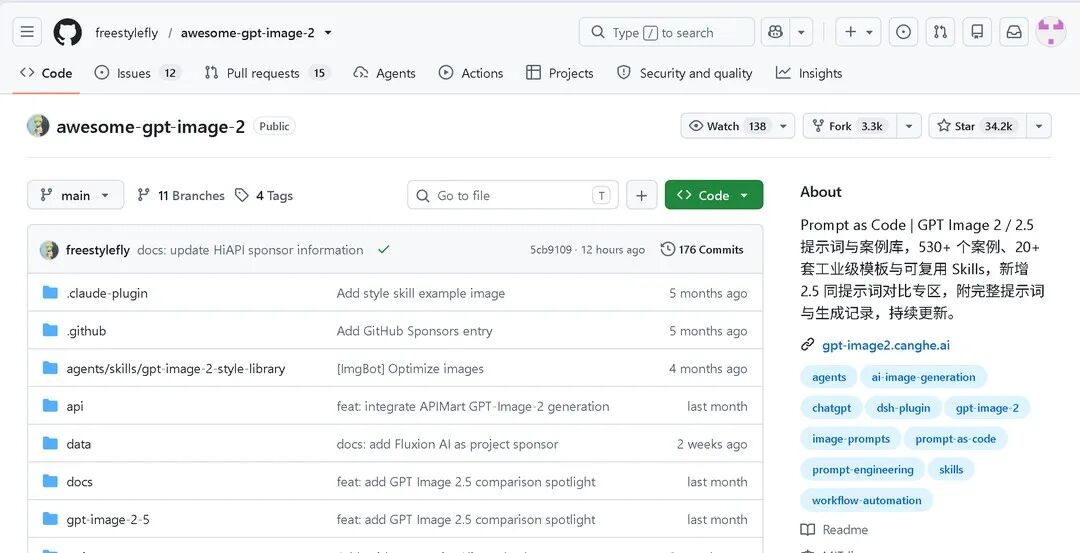Switch to the Actions tab

click(471, 73)
